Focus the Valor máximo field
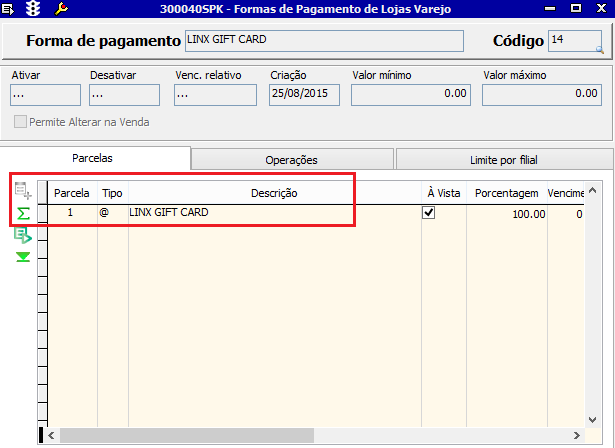Image resolution: width=615 pixels, height=448 pixels. [x=542, y=95]
